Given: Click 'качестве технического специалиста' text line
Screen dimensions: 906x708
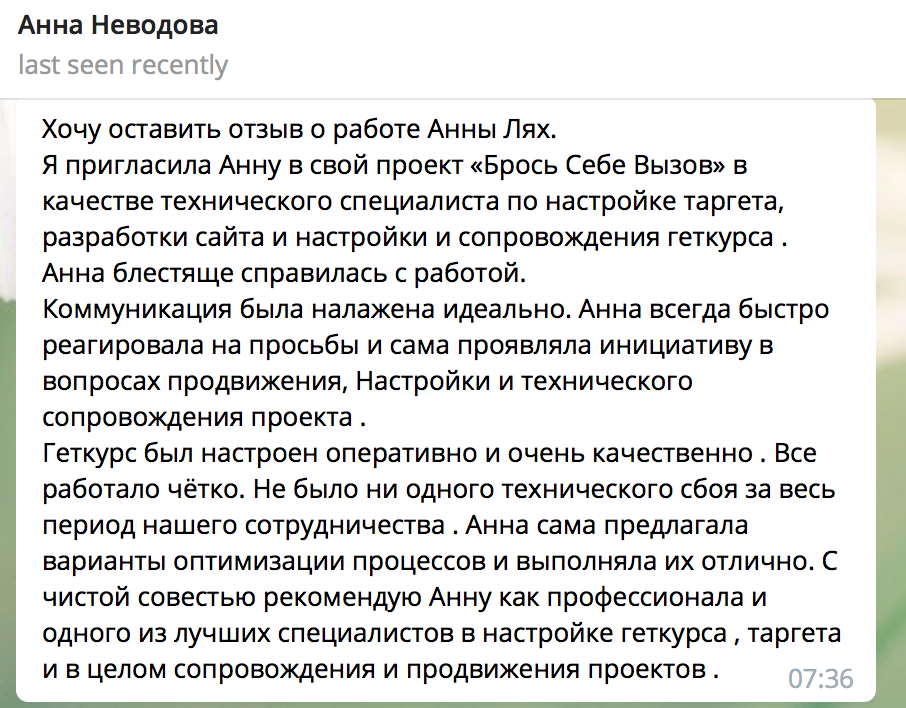Looking at the screenshot, I should [271, 202].
